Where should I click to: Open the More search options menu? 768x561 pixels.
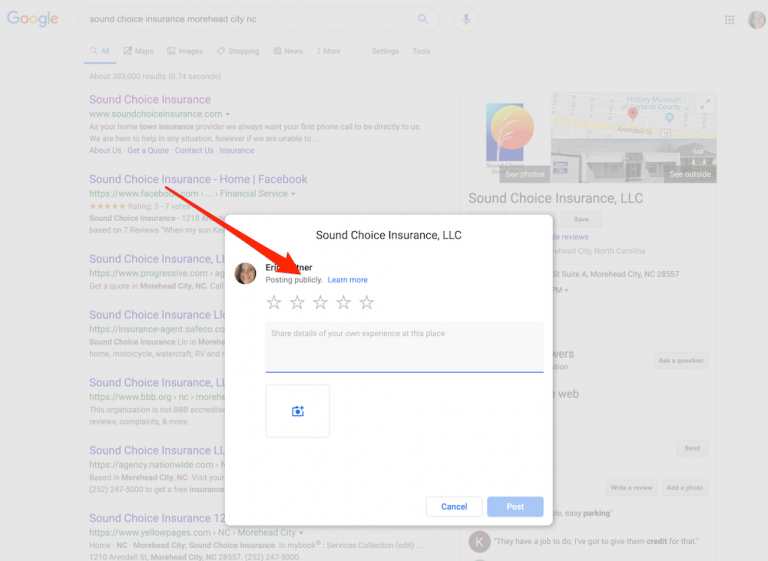tap(328, 51)
